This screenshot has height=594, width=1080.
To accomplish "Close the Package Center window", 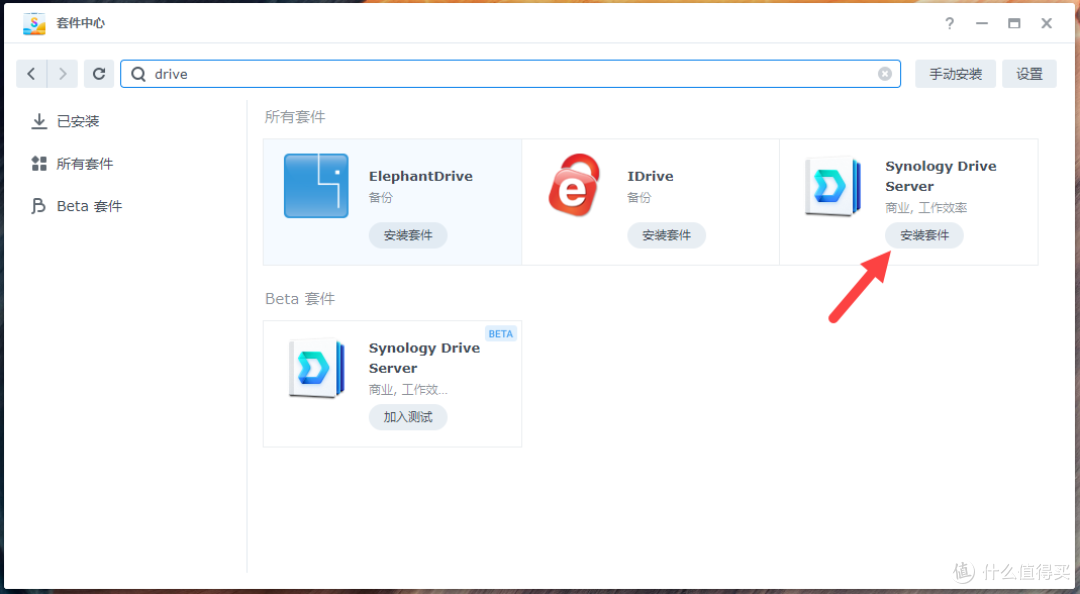I will coord(1046,23).
